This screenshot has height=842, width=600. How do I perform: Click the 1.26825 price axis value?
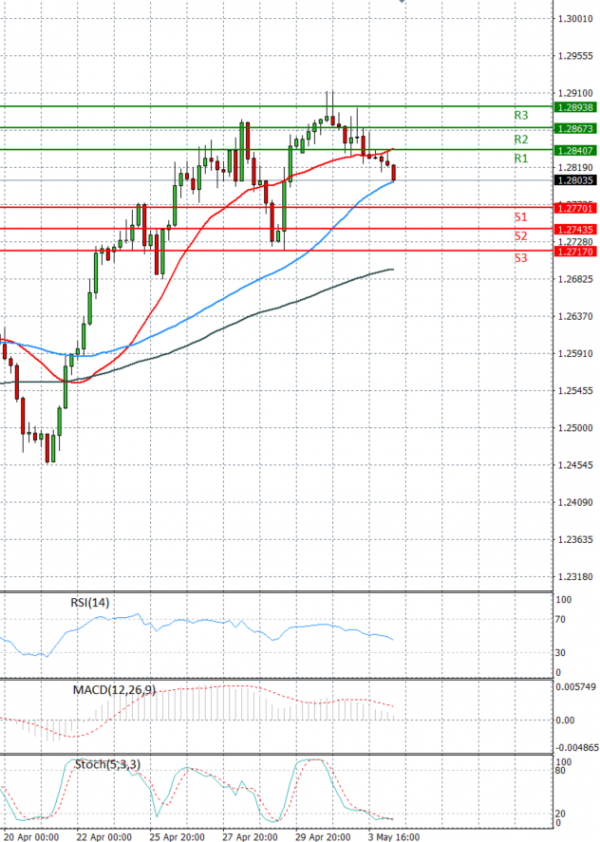pyautogui.click(x=575, y=279)
